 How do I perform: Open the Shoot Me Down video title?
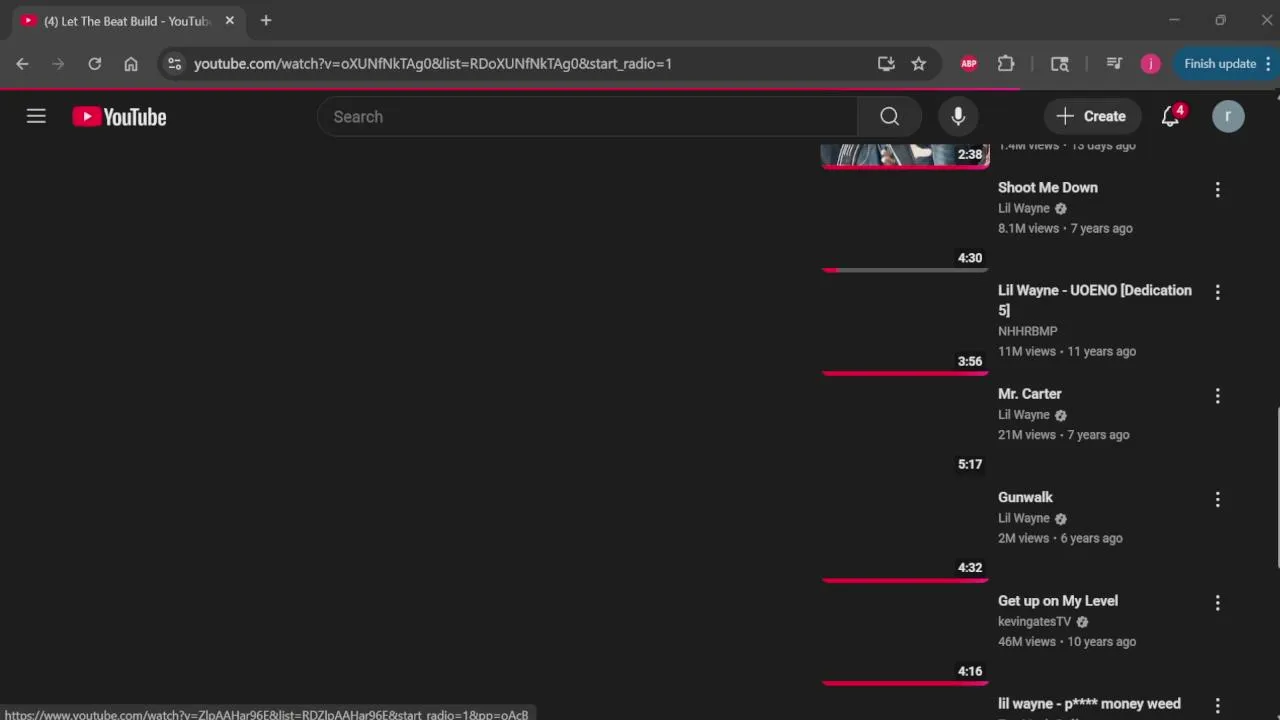tap(1047, 188)
